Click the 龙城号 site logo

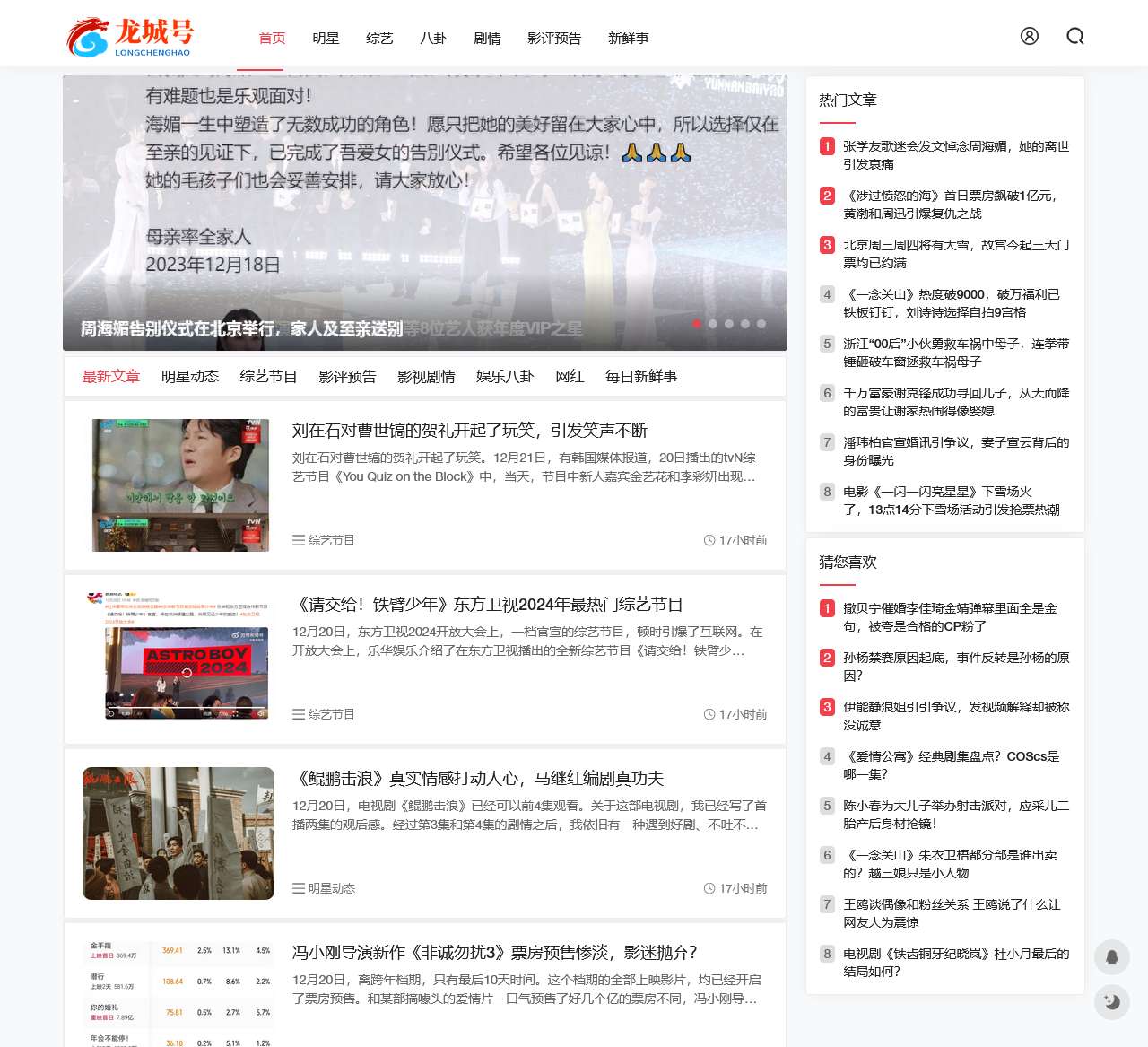(130, 37)
